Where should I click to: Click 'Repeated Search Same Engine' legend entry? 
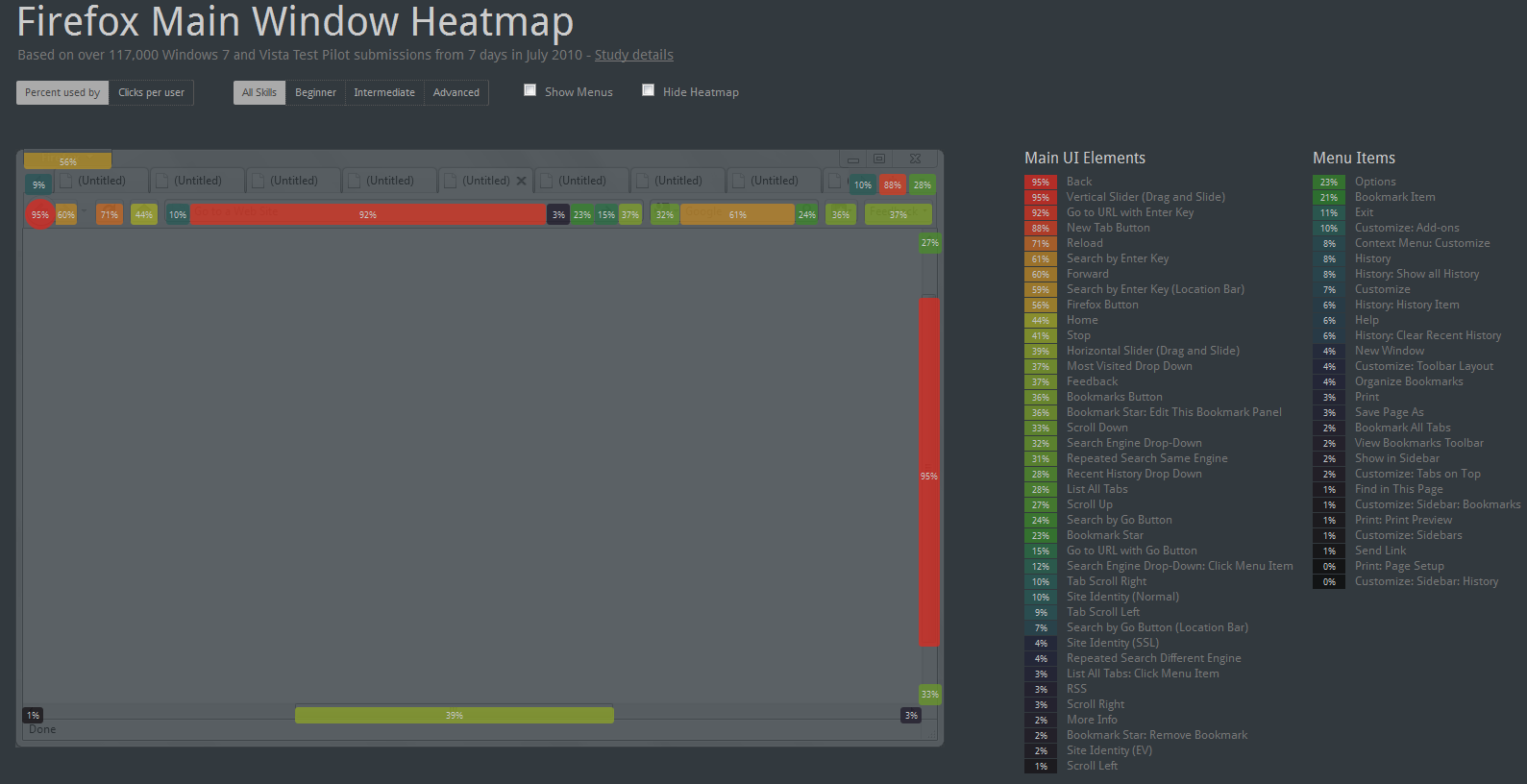(x=1146, y=458)
